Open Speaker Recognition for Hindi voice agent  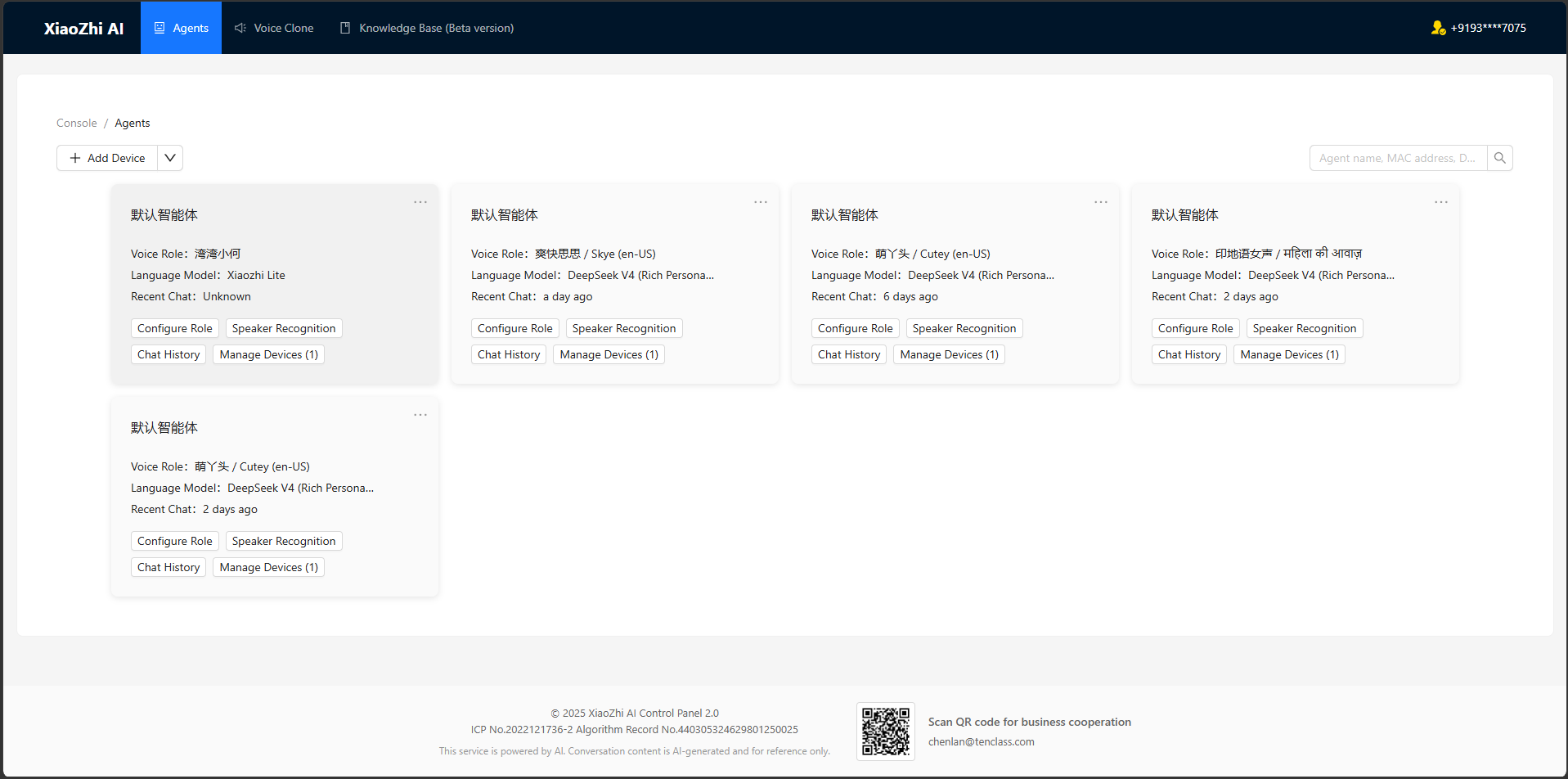(x=1305, y=328)
